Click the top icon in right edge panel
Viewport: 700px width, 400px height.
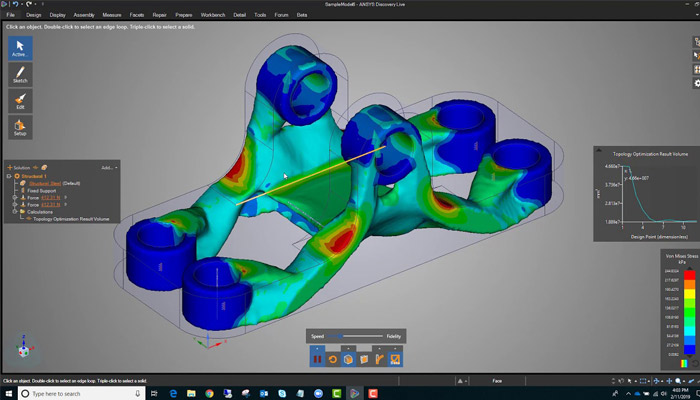pyautogui.click(x=696, y=42)
